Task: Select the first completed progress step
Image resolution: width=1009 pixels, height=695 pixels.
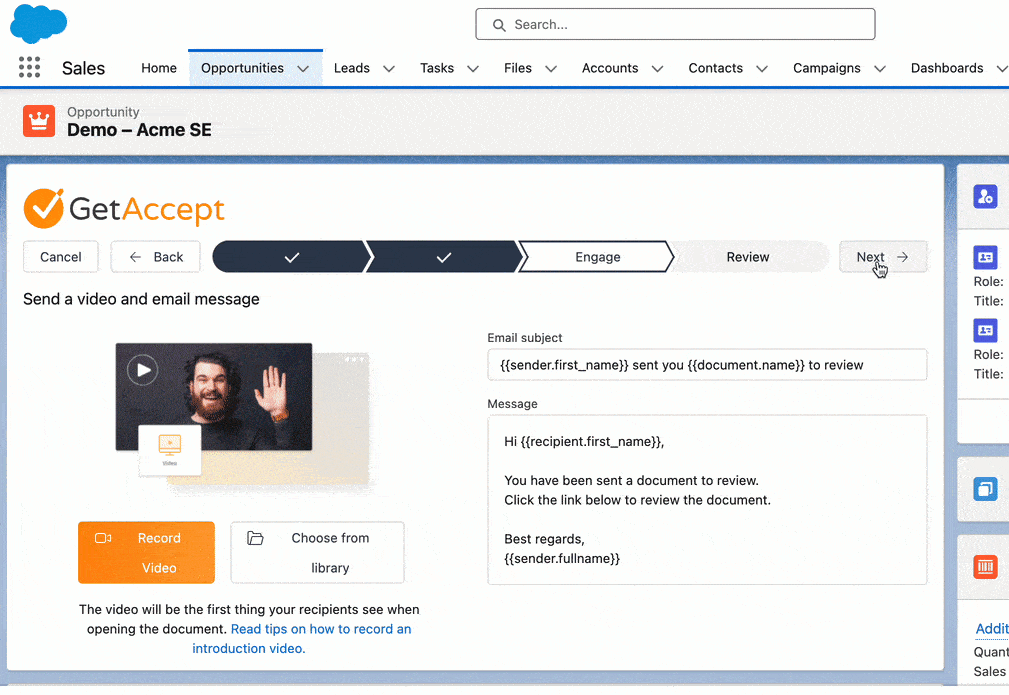Action: 292,257
